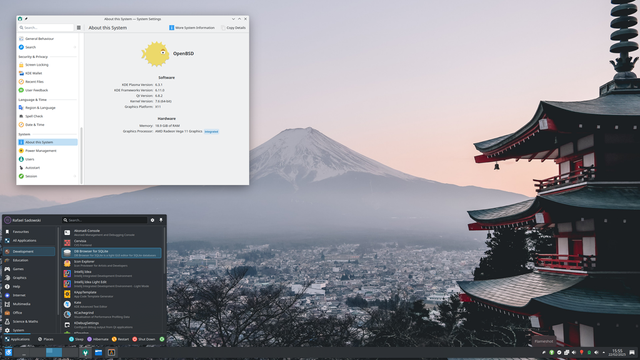Expand hidden system tray icons arrow
The width and height of the screenshot is (640, 360).
point(604,352)
